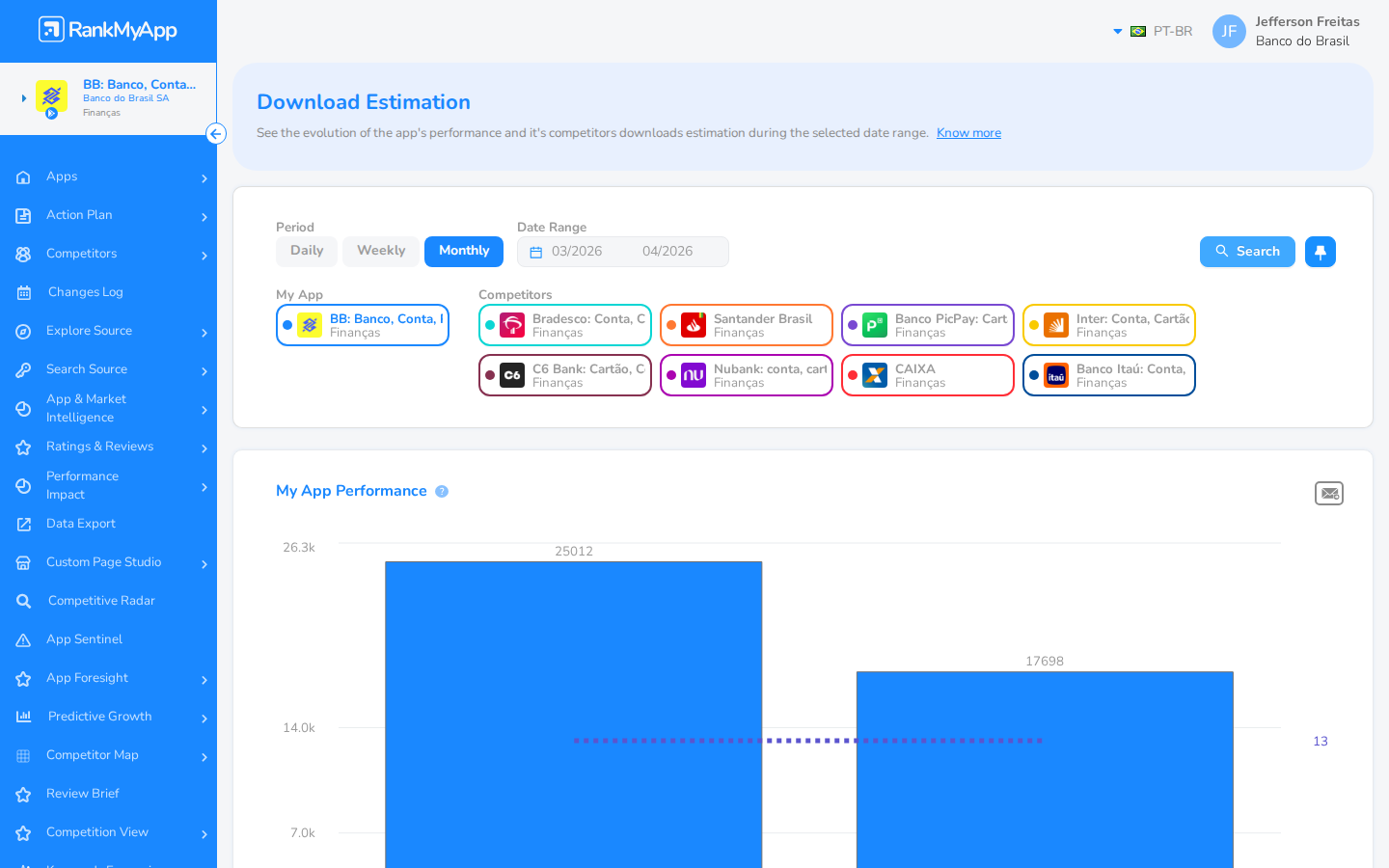Viewport: 1389px width, 868px height.
Task: Expand the Explore Source chevron
Action: click(204, 333)
